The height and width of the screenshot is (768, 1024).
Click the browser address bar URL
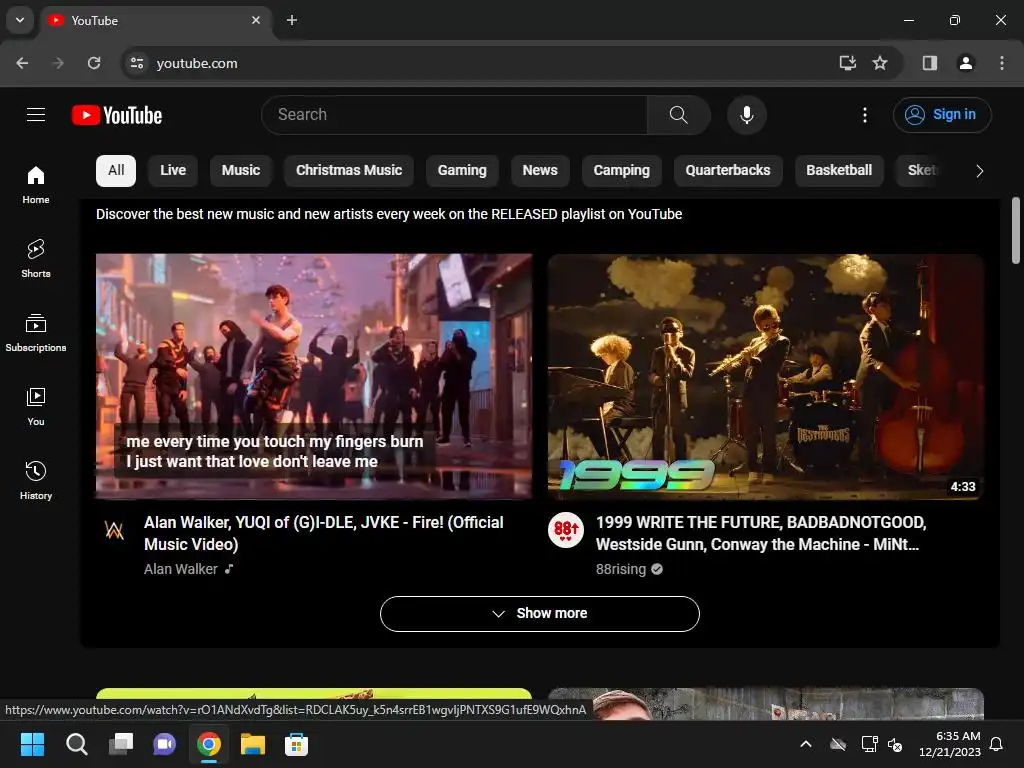pos(197,63)
